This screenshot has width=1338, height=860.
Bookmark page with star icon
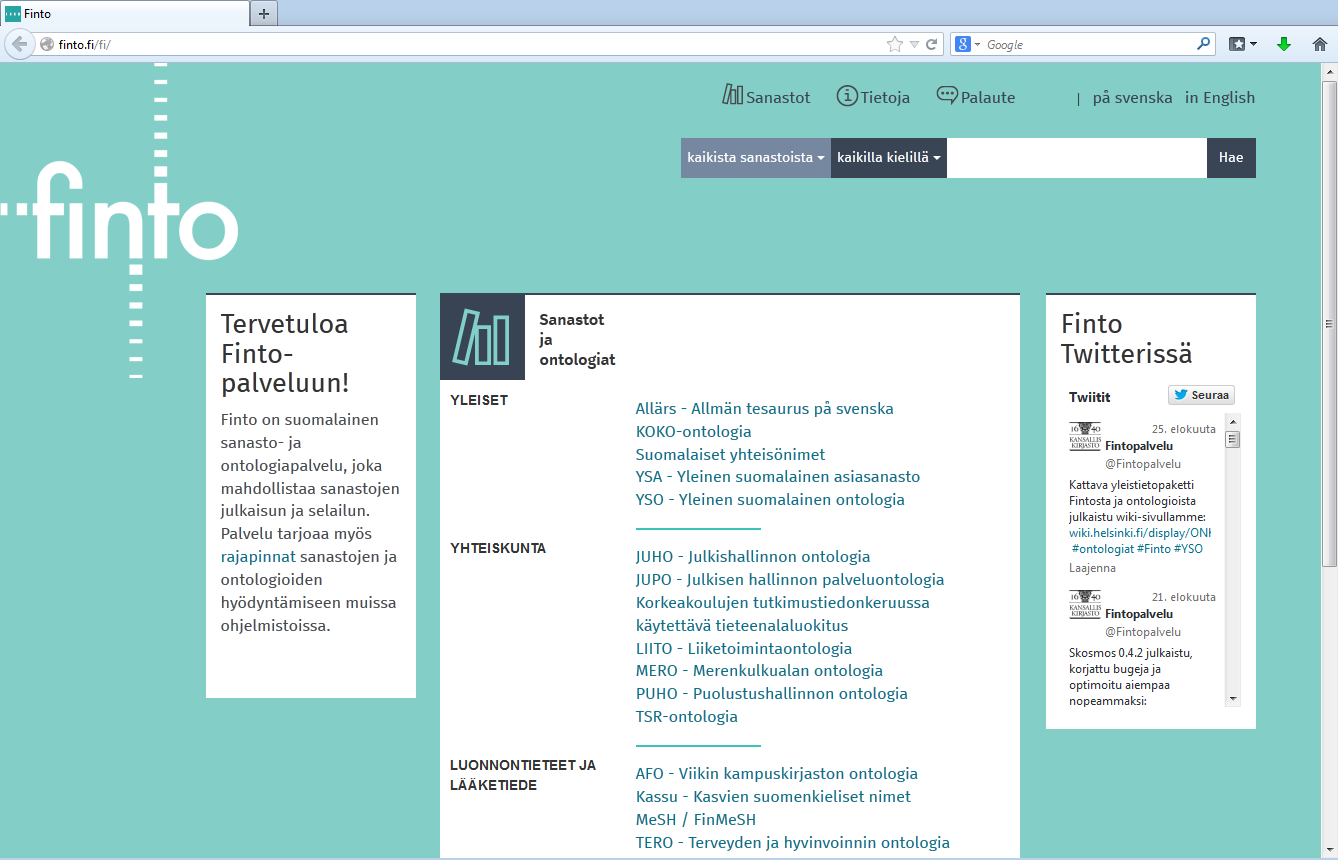coord(894,44)
